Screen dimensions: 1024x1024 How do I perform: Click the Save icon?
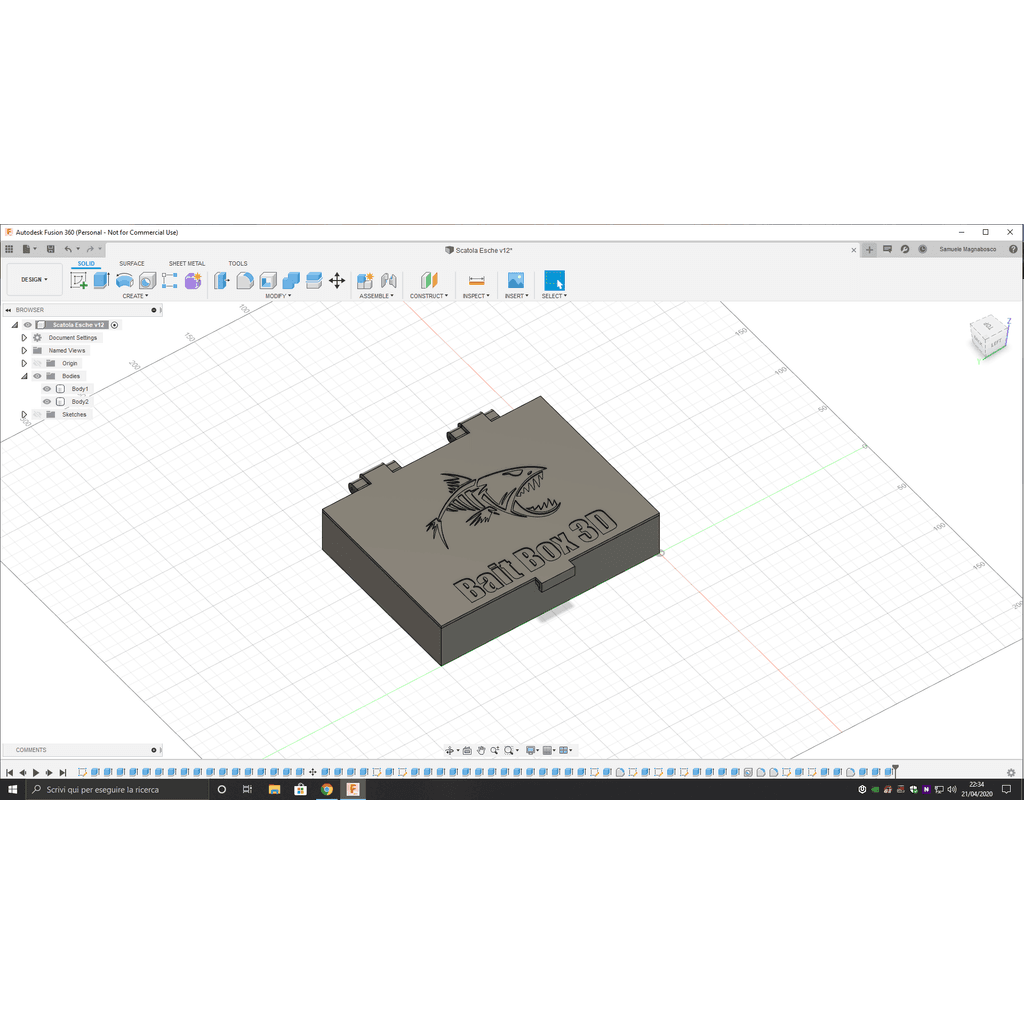(50, 249)
